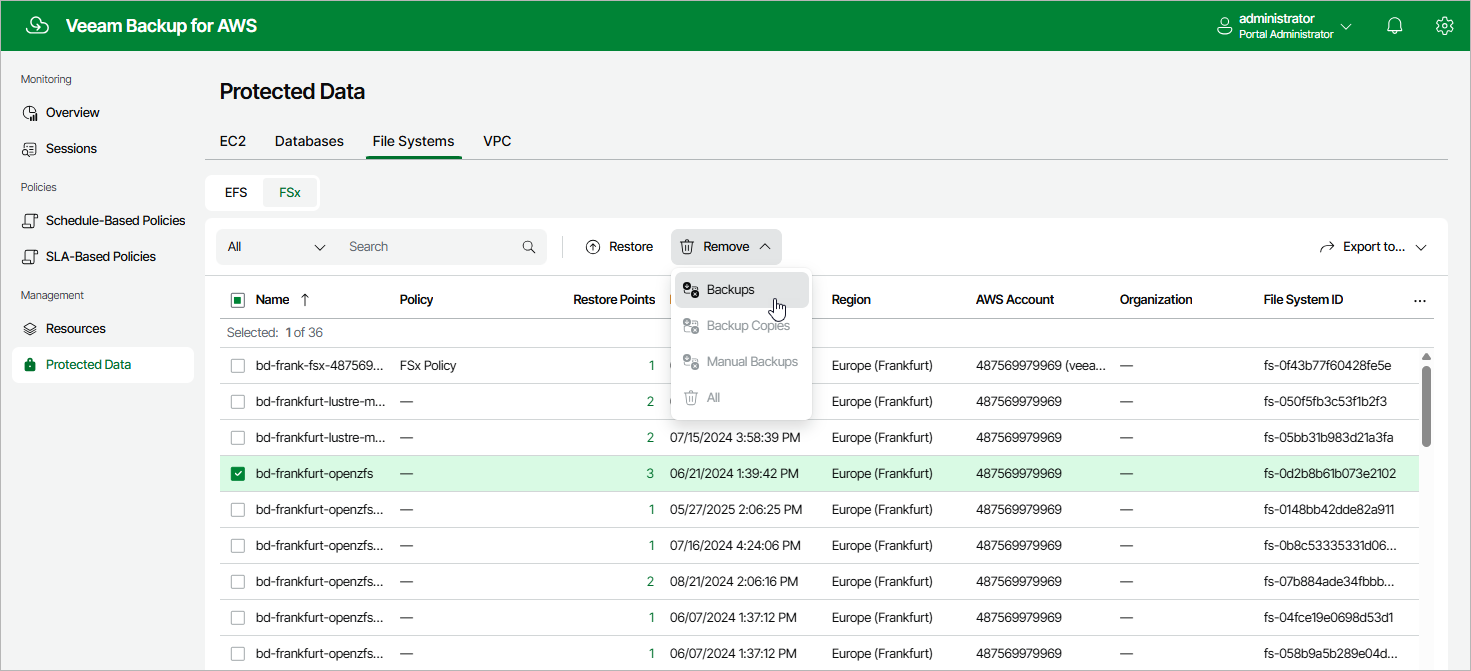Open the column options ellipsis
This screenshot has width=1471, height=671.
(1419, 300)
